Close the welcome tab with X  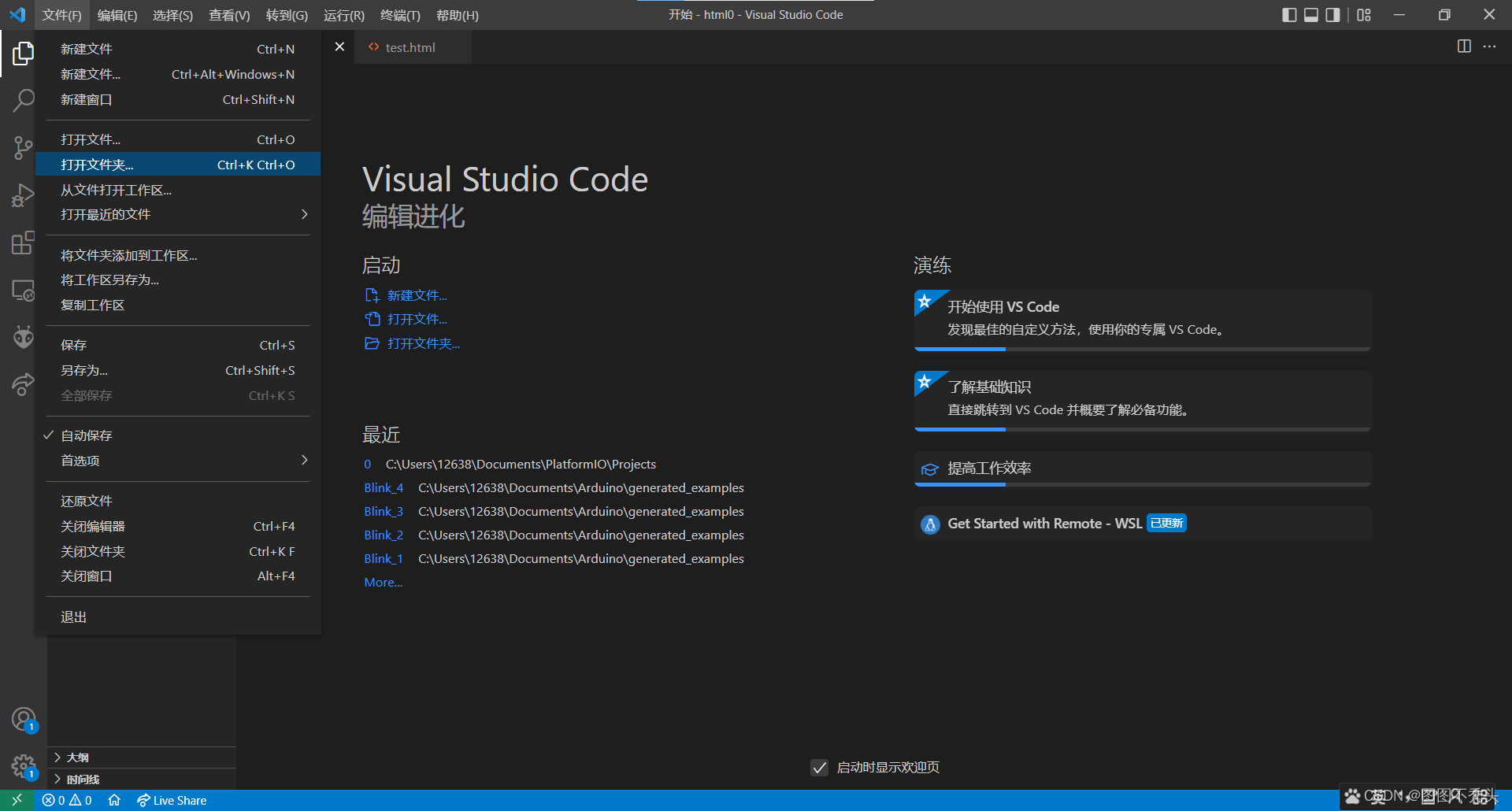click(x=339, y=46)
